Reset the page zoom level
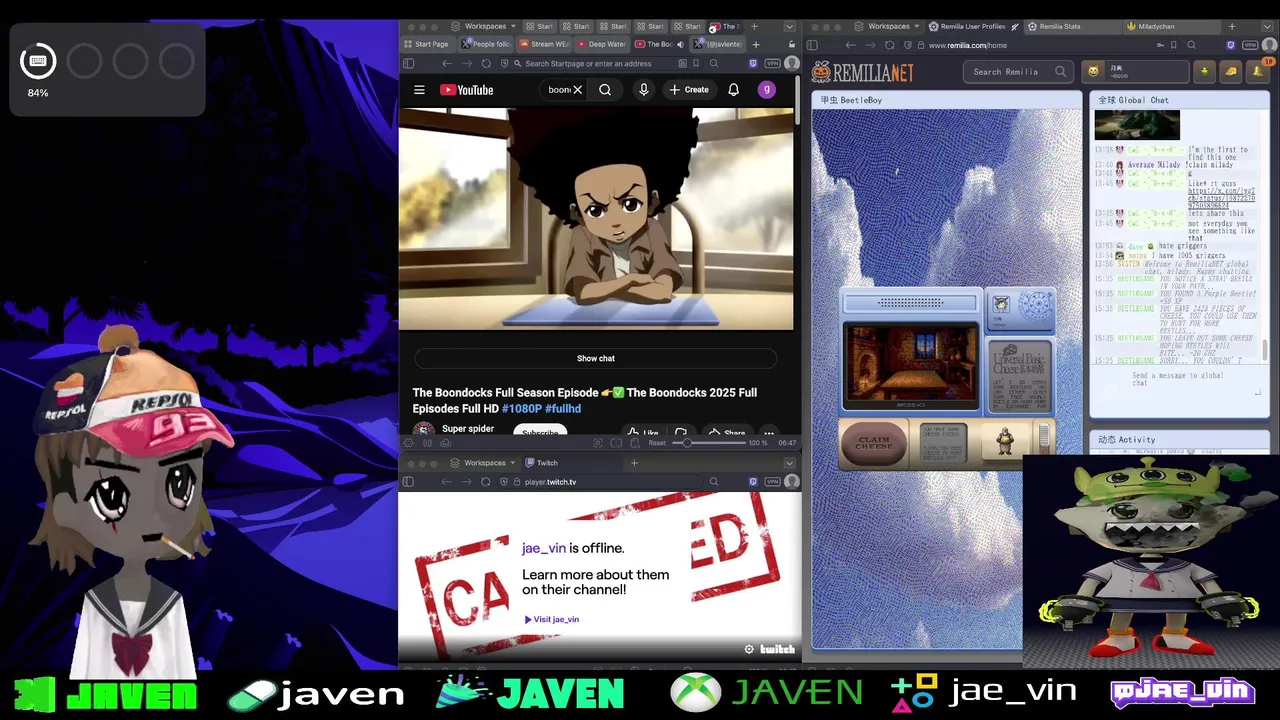This screenshot has height=720, width=1280. pyautogui.click(x=657, y=443)
